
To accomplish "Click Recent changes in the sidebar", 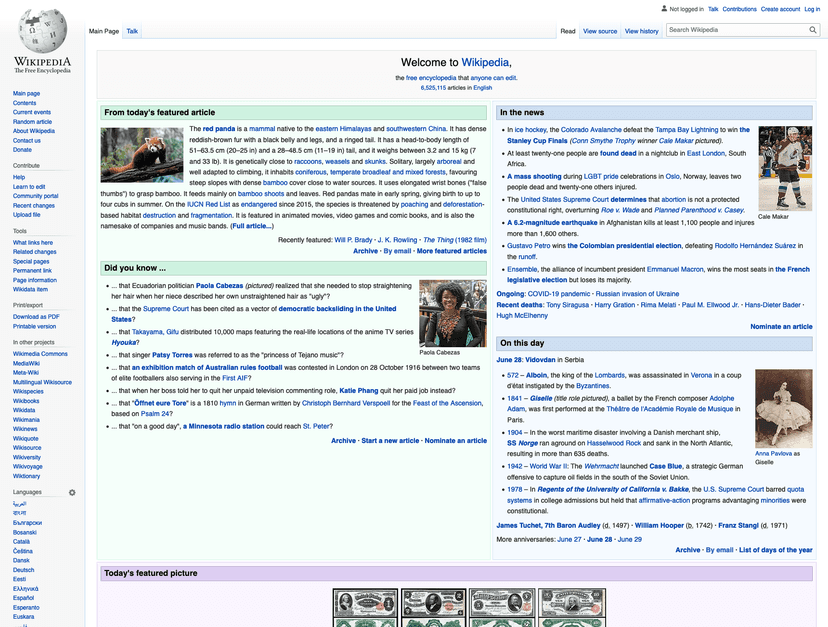I will click(34, 205).
